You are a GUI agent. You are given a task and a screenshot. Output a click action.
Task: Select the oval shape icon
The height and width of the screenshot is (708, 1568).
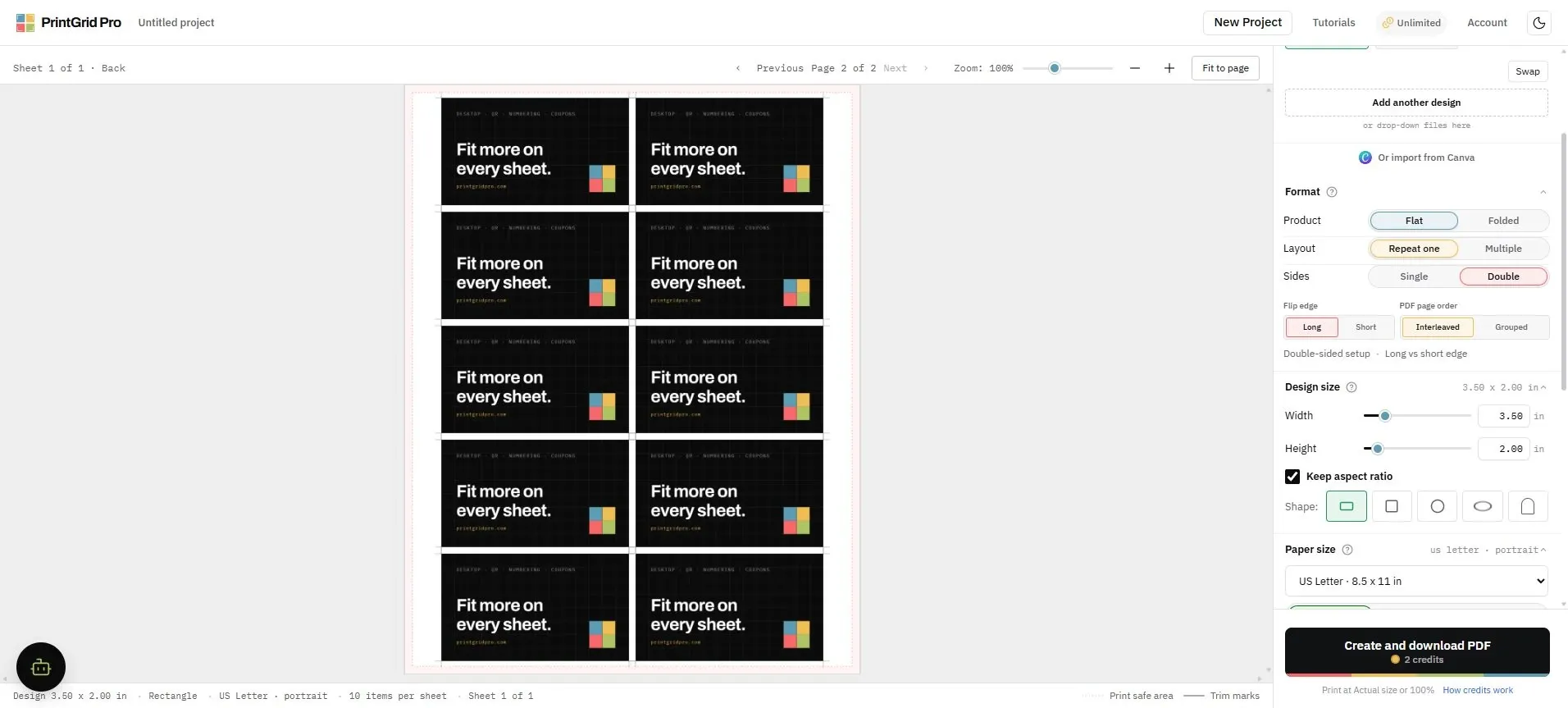pos(1483,506)
